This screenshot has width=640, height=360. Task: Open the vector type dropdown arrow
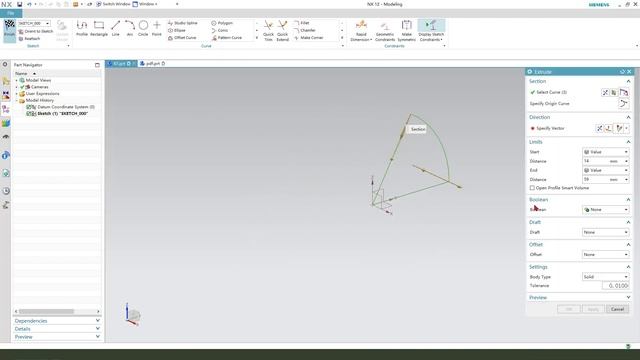pyautogui.click(x=627, y=129)
